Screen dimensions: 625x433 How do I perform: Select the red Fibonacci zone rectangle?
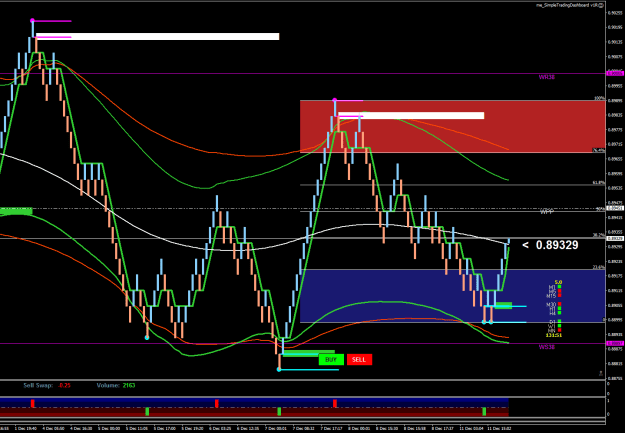pos(452,126)
